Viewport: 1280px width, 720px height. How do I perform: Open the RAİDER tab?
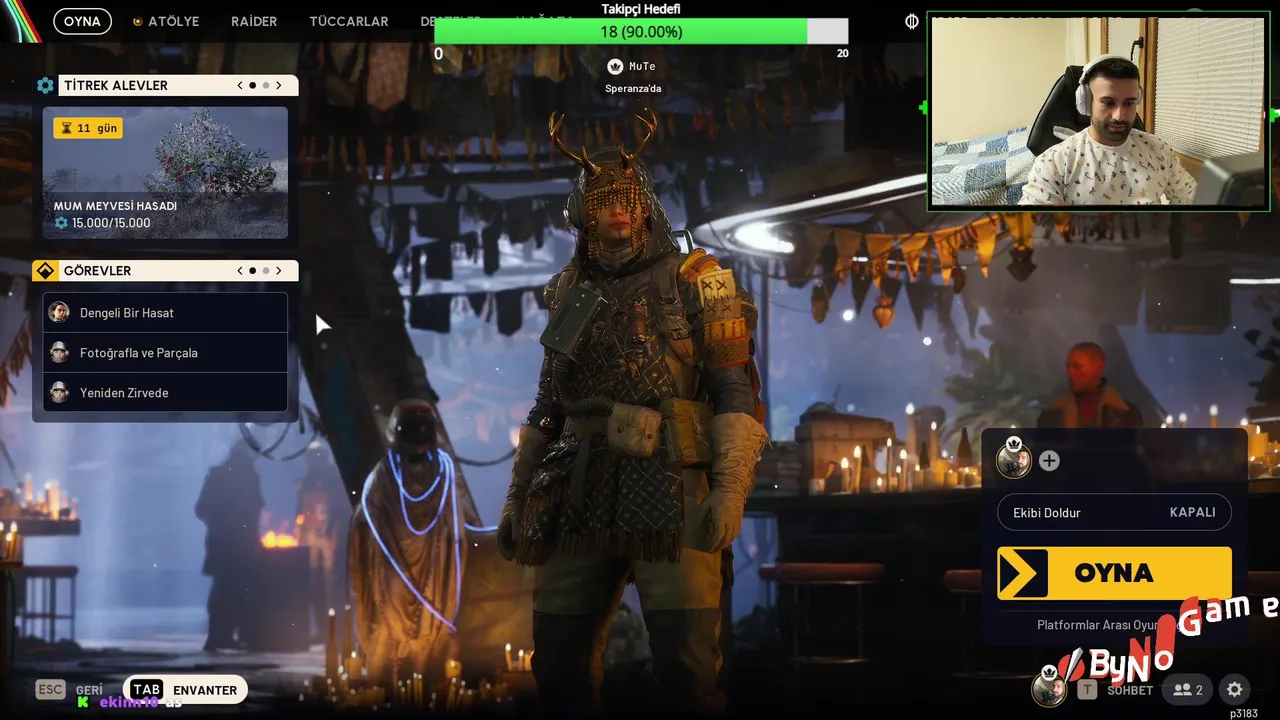point(254,21)
